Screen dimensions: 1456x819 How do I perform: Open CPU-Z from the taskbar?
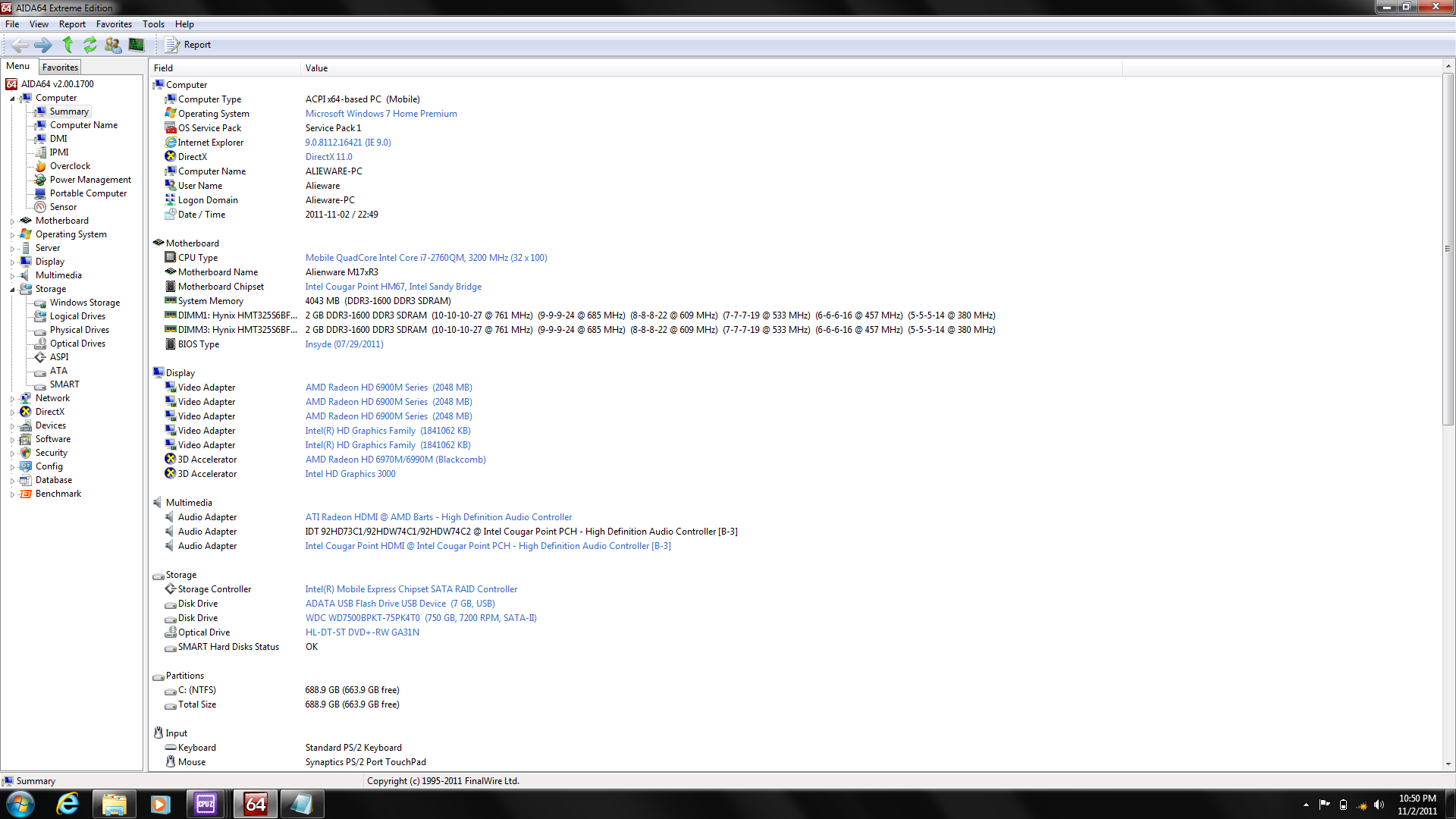pyautogui.click(x=206, y=804)
